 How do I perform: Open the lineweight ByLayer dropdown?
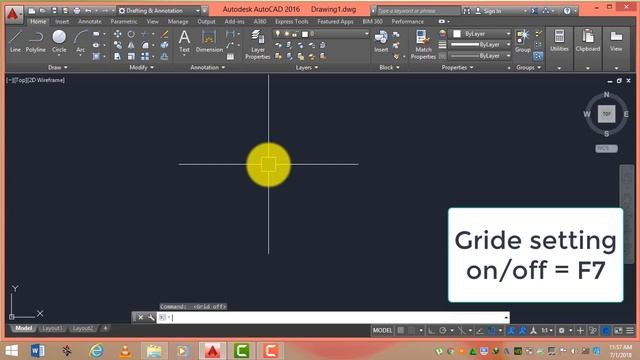click(x=480, y=44)
